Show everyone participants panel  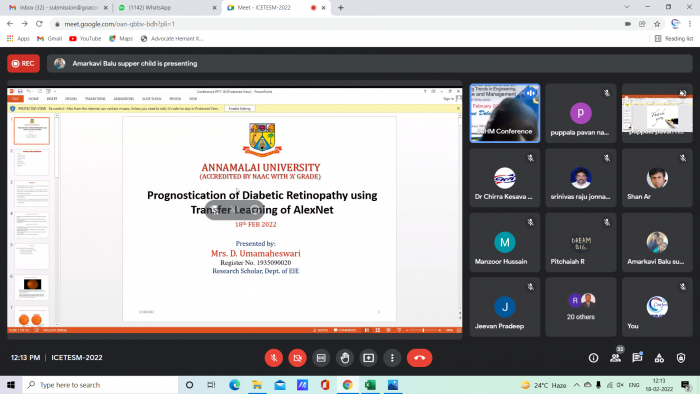pyautogui.click(x=616, y=358)
